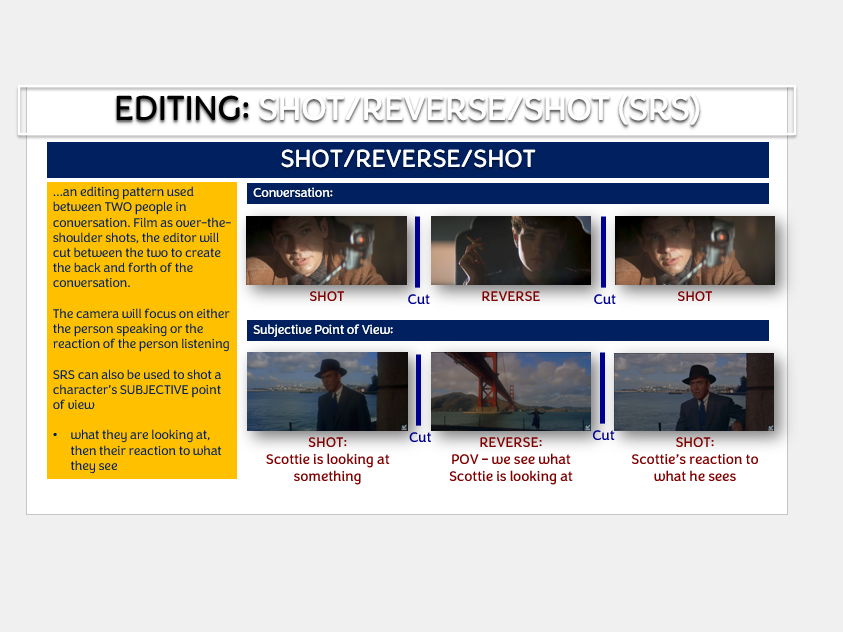843x632 pixels.
Task: Click the Subjective Point of View: header
Action: pos(508,330)
